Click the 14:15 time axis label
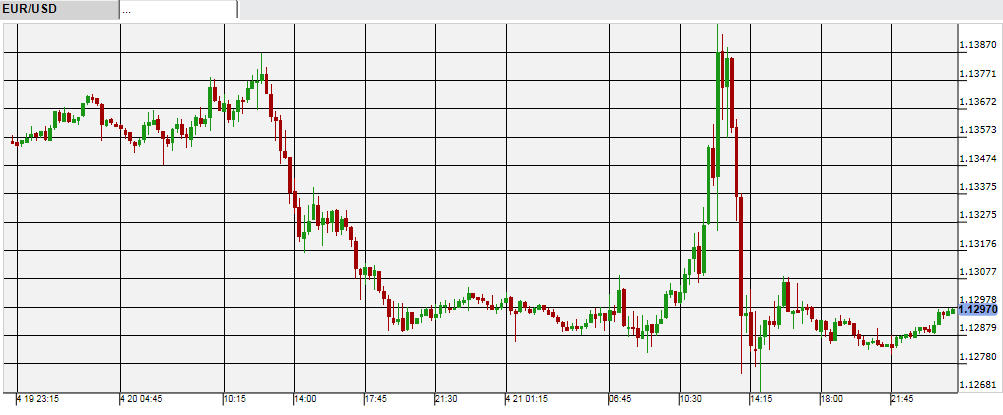 [761, 399]
